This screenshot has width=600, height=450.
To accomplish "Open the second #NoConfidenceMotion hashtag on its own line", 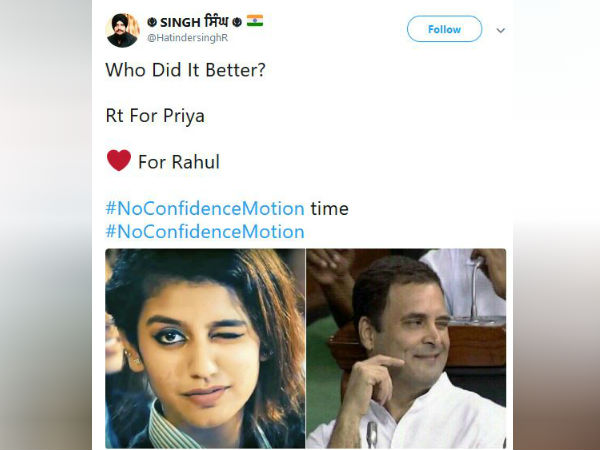I will (205, 232).
